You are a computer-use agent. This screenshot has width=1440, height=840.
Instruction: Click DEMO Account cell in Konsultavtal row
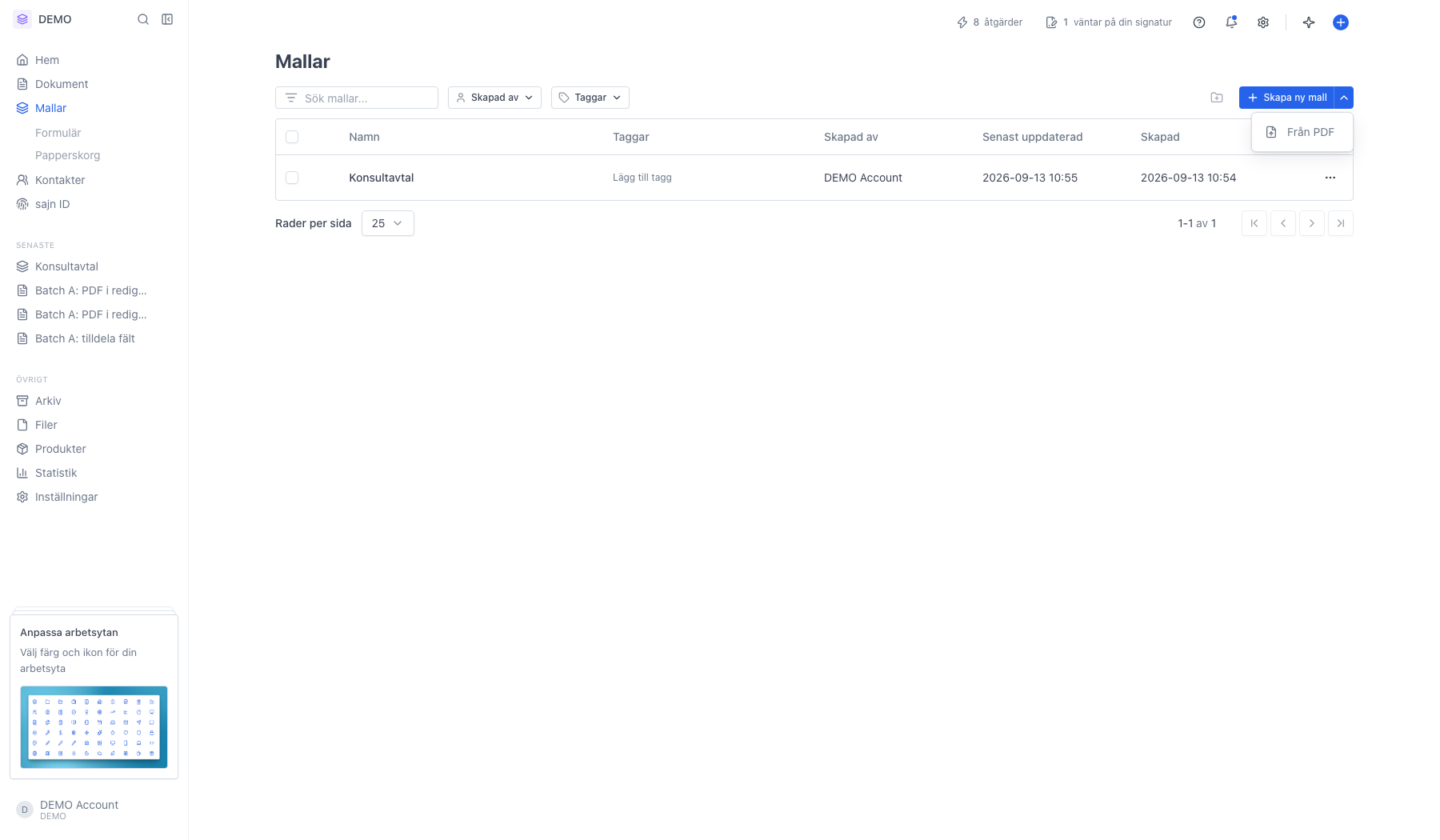(863, 178)
